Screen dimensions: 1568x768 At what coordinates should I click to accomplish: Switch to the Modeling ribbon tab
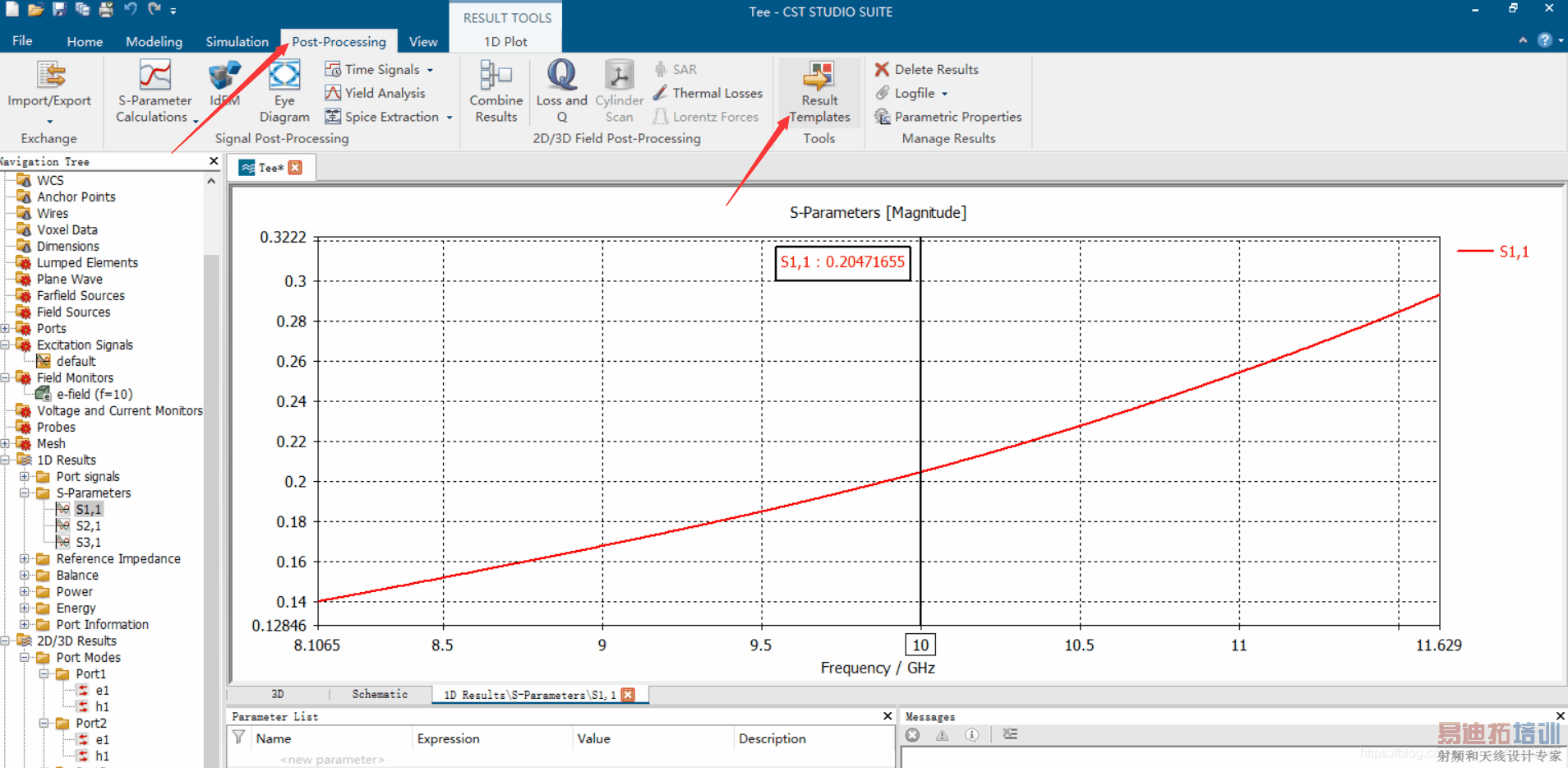(x=154, y=41)
